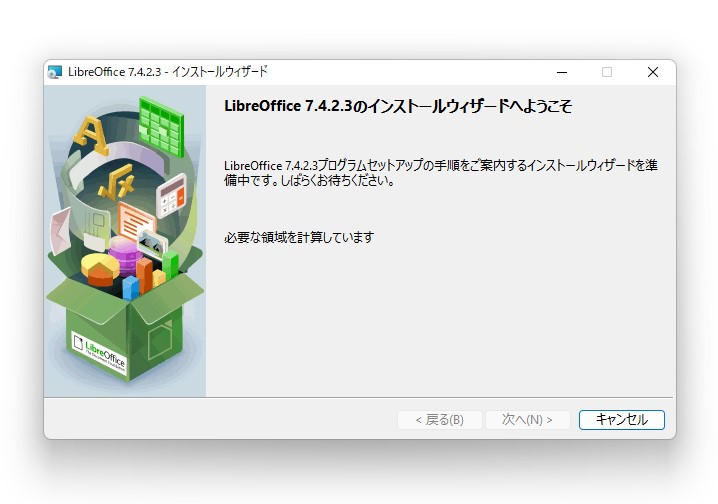The width and height of the screenshot is (718, 504).
Task: Click the welcome heading LibreOffice 7.4.2.3のインストールウィザードへようこそ
Action: (x=398, y=106)
